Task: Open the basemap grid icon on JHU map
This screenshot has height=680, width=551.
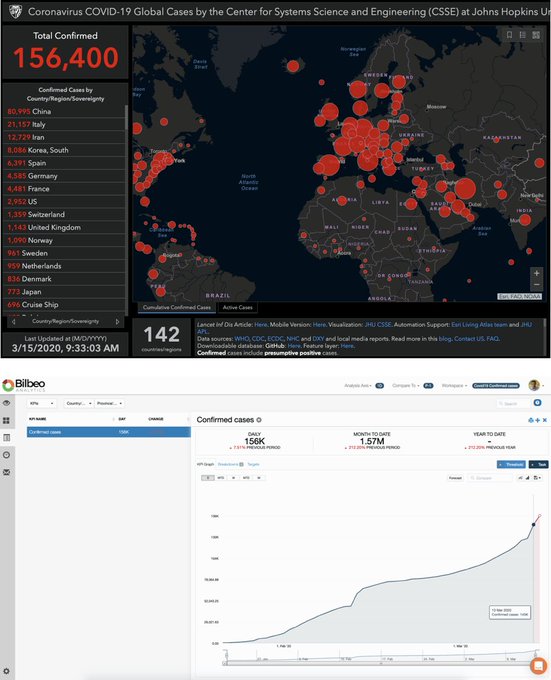Action: 536,35
